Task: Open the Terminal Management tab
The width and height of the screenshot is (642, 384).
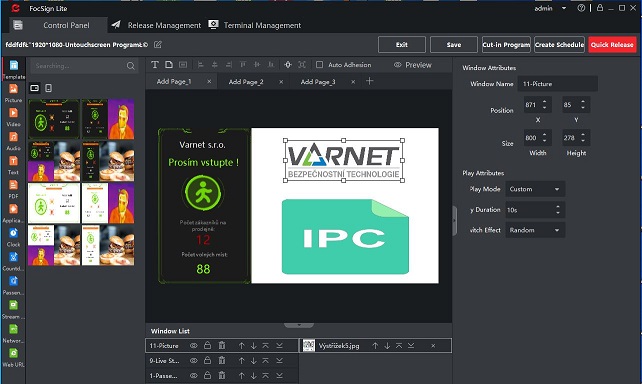Action: [x=255, y=25]
